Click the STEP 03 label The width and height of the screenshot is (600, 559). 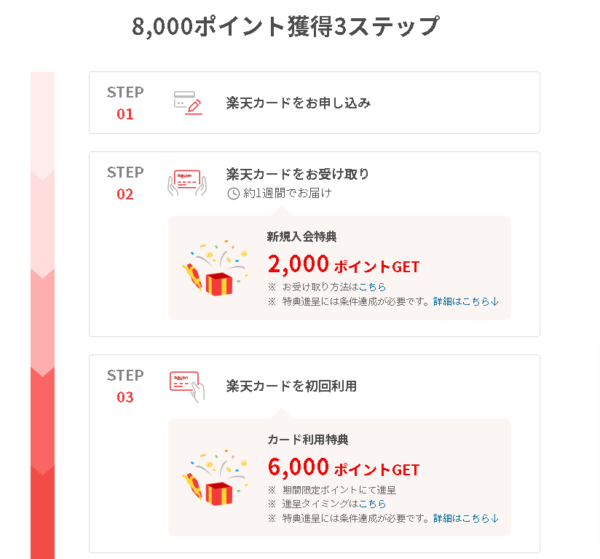click(125, 386)
